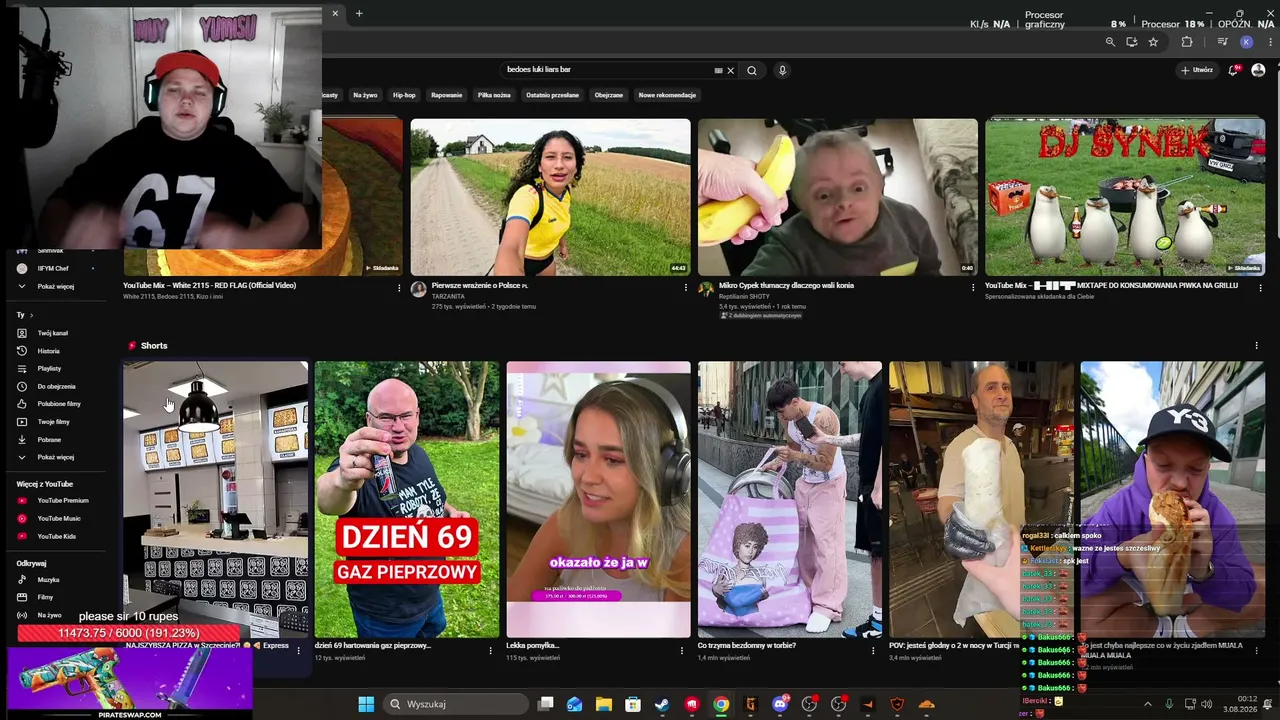Open Windows Start menu

(366, 704)
